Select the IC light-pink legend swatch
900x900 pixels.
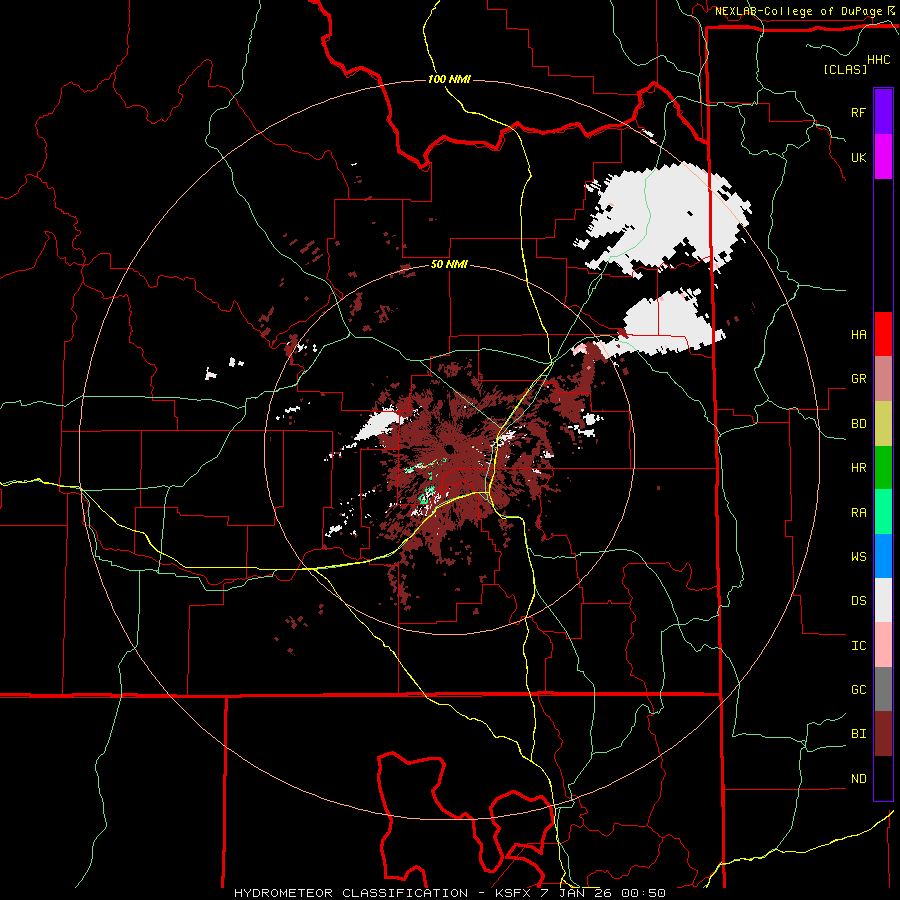883,645
